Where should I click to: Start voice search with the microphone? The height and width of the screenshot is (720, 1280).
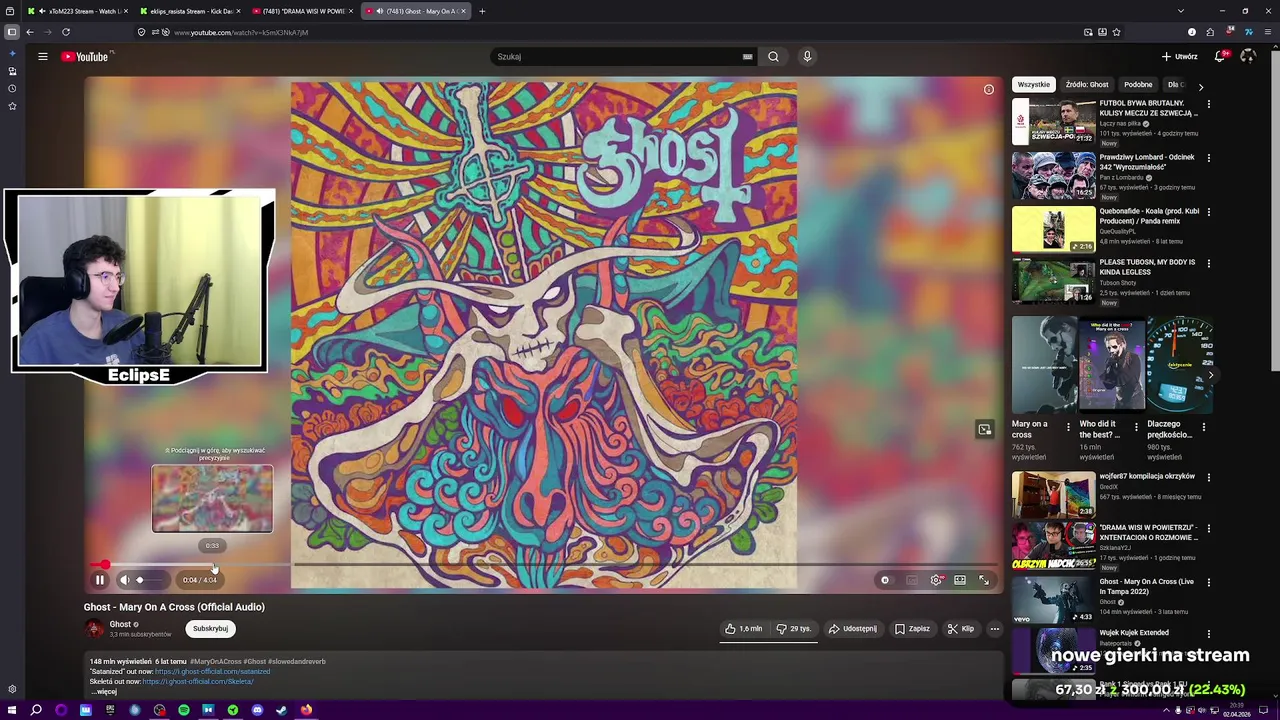[807, 57]
